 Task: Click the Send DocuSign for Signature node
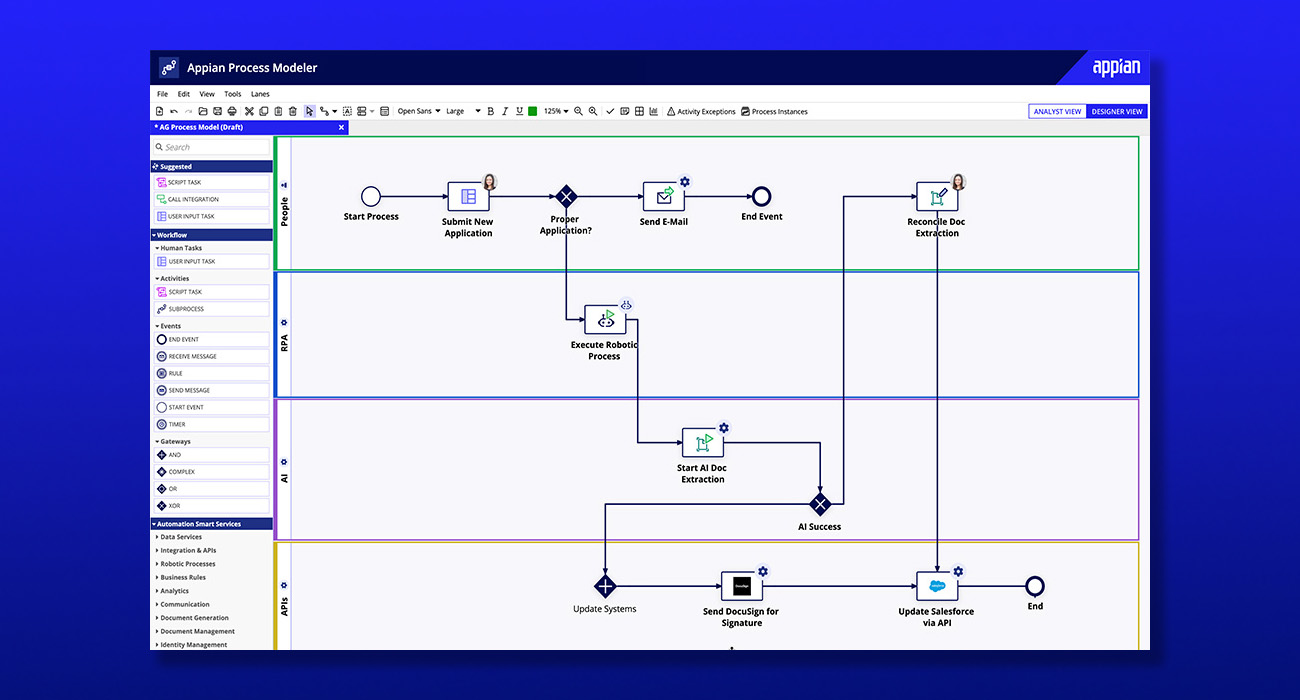[x=741, y=586]
